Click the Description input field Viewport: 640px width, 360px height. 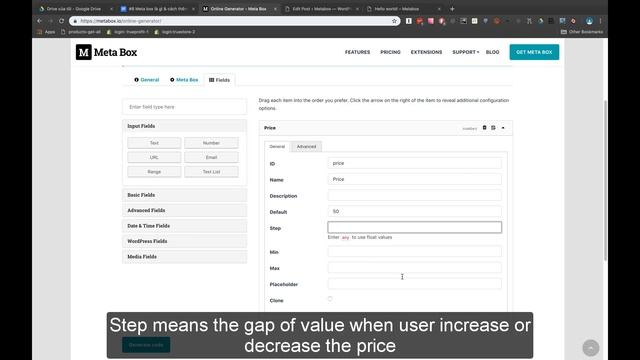pos(414,196)
